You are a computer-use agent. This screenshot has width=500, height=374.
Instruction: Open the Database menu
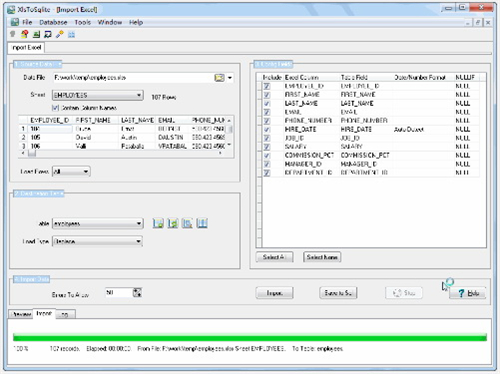coord(53,22)
